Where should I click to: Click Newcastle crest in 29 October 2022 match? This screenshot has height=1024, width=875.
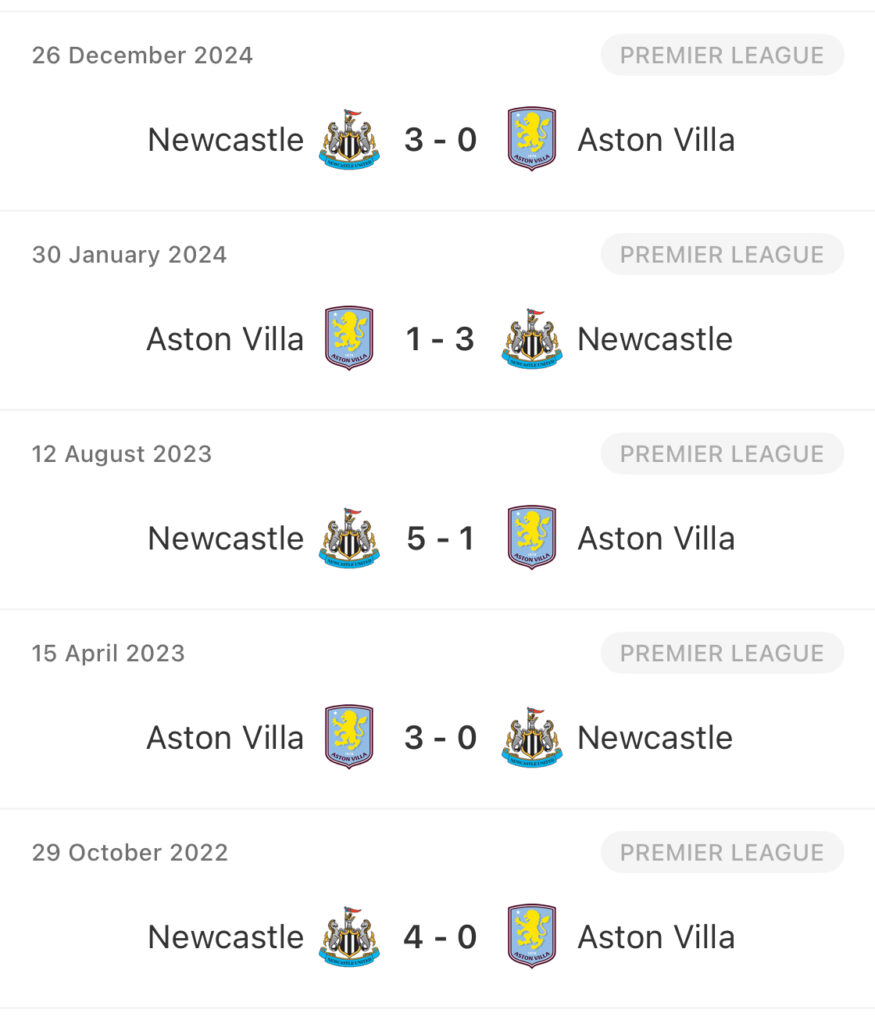pos(349,936)
